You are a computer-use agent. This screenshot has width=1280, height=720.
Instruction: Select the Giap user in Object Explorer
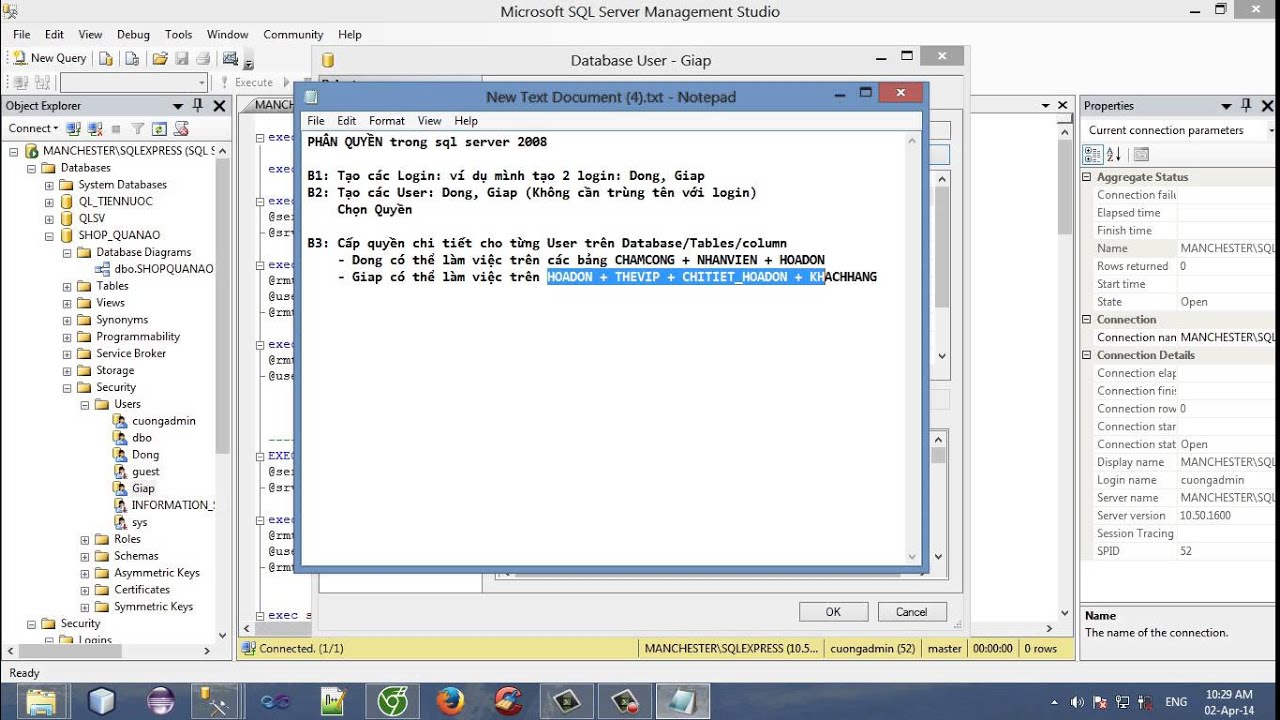coord(143,488)
